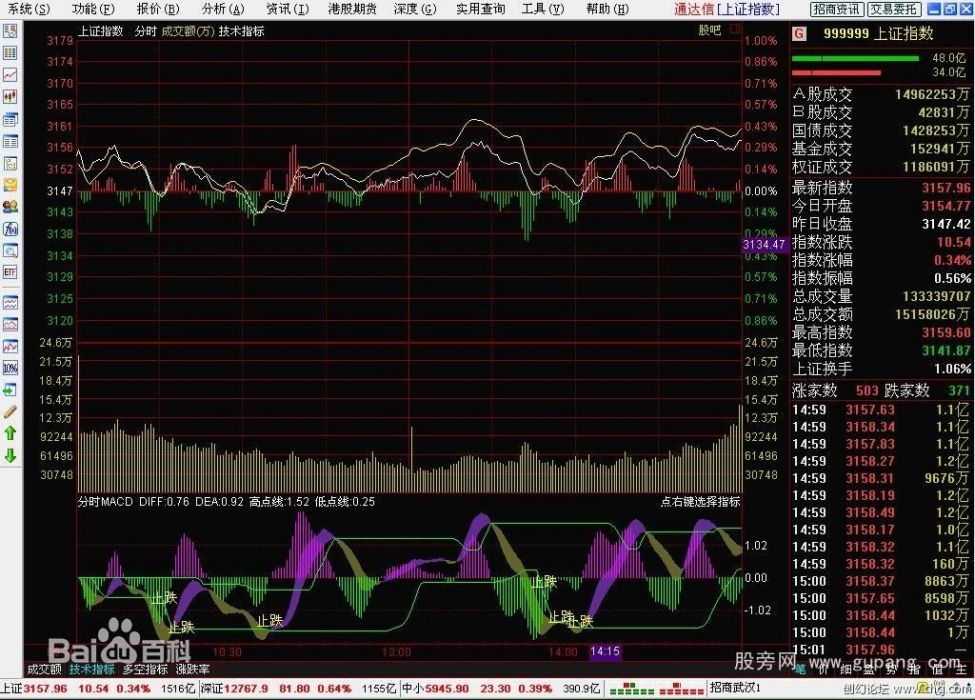Open the 股吧 link above the chart
Viewport: 975px width, 700px height.
[709, 30]
